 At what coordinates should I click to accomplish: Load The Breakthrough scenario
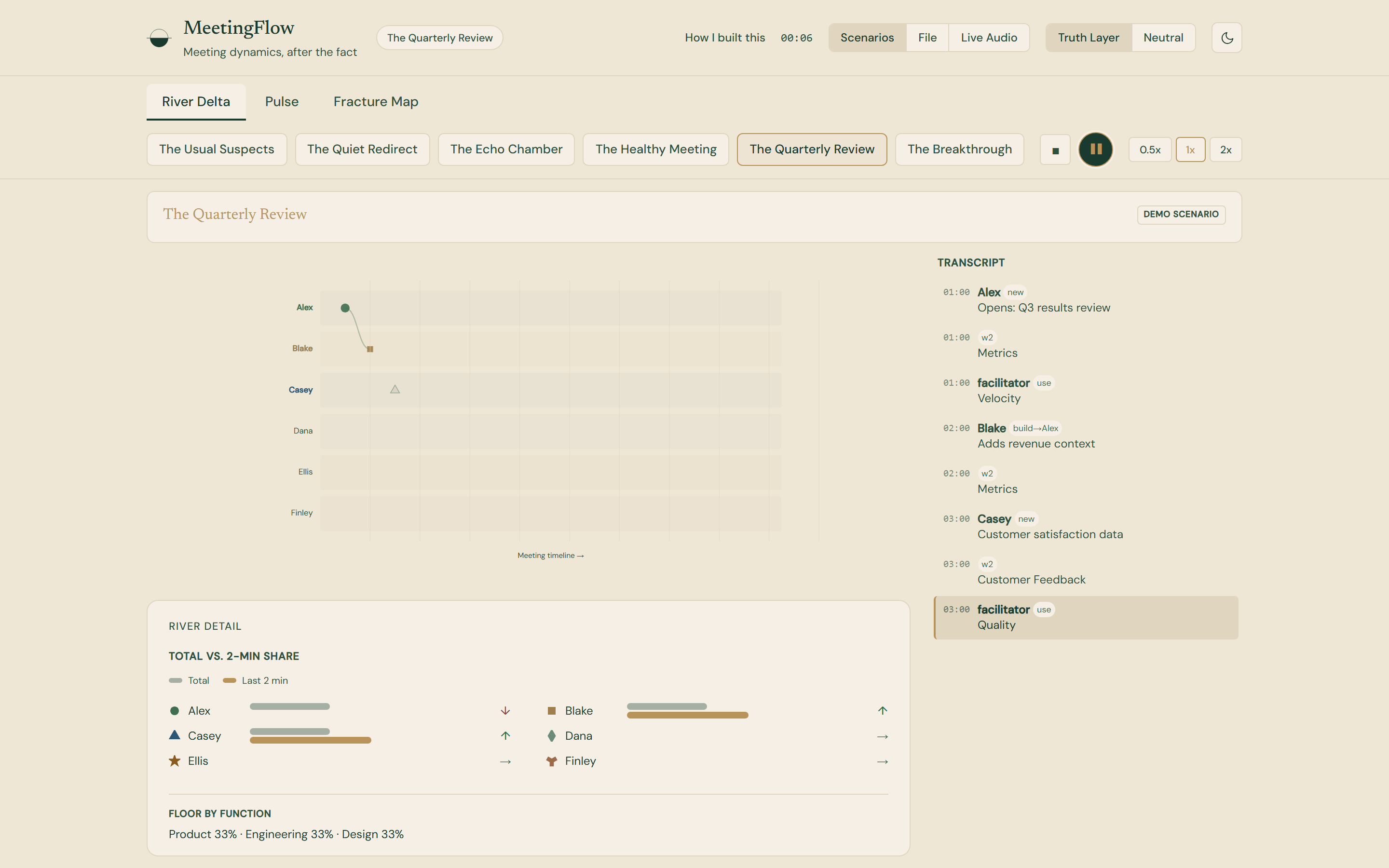tap(959, 149)
